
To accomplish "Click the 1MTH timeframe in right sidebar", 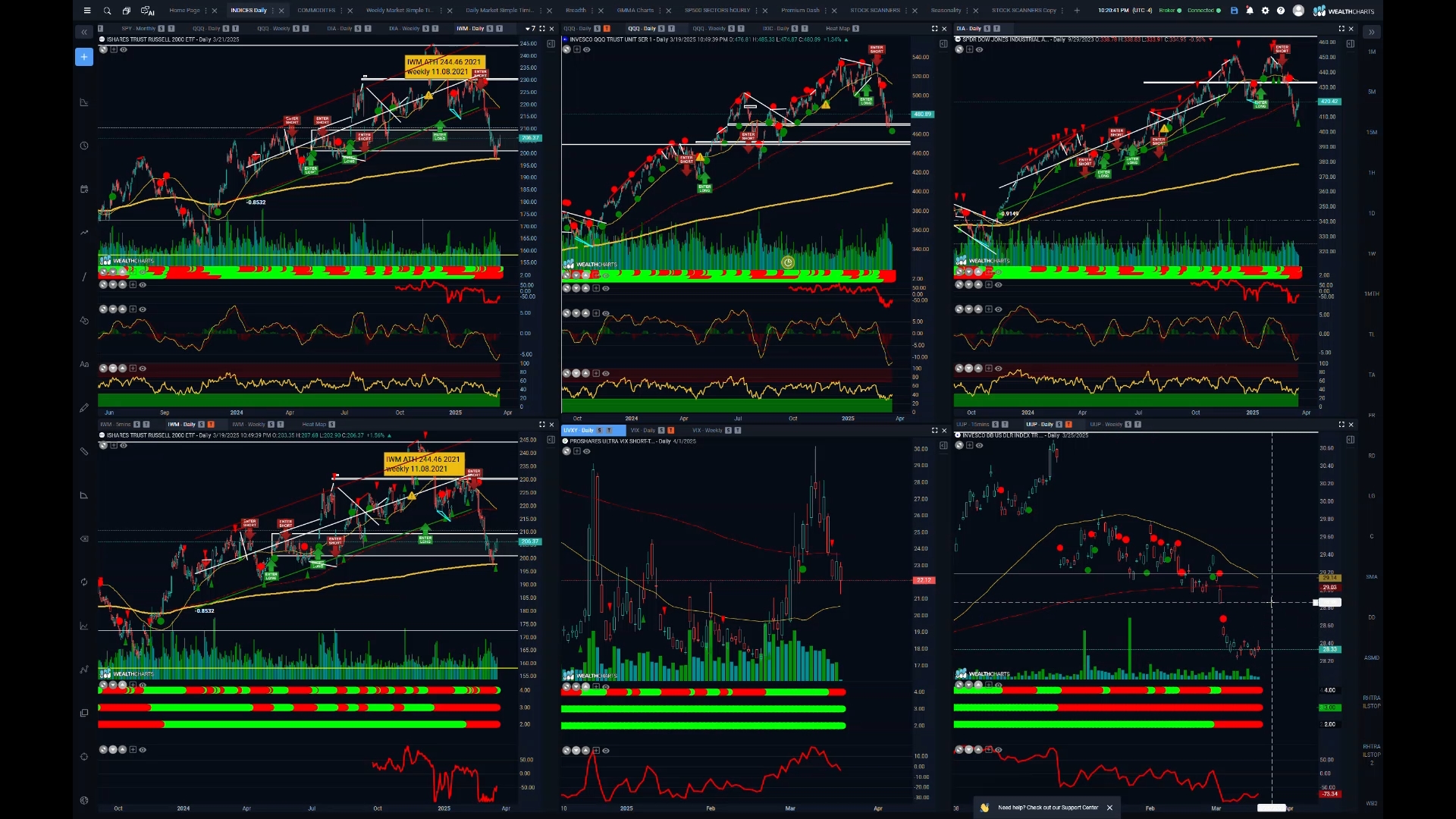I will pyautogui.click(x=1371, y=293).
